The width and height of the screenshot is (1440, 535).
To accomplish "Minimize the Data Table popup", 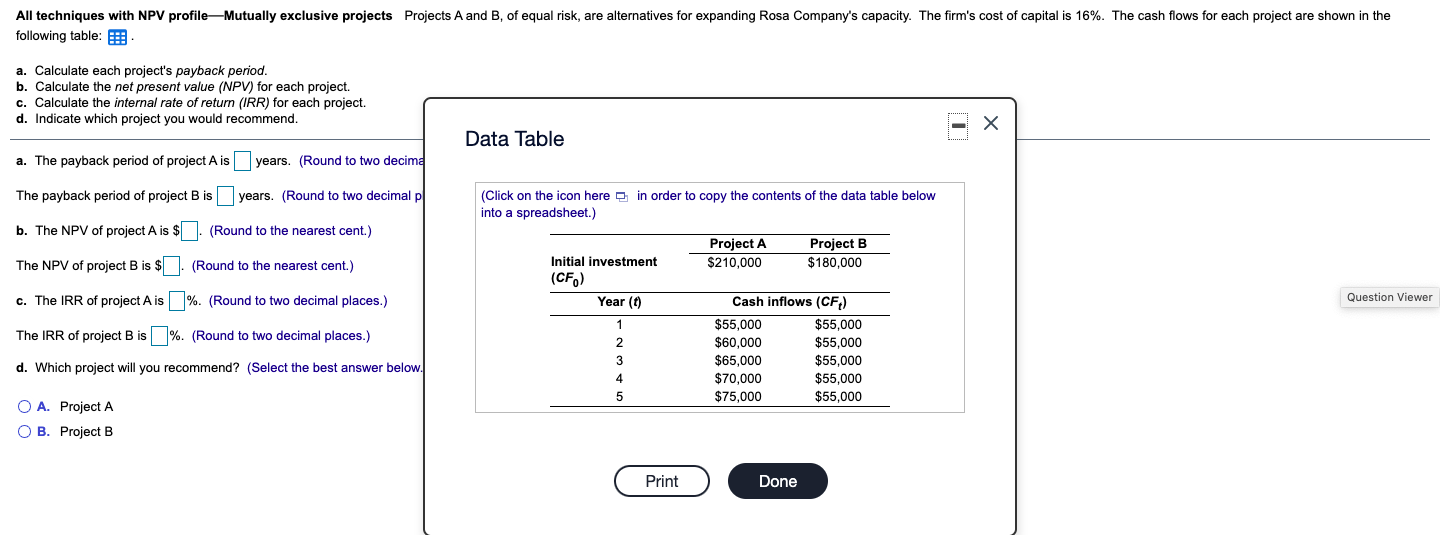I will pyautogui.click(x=958, y=124).
